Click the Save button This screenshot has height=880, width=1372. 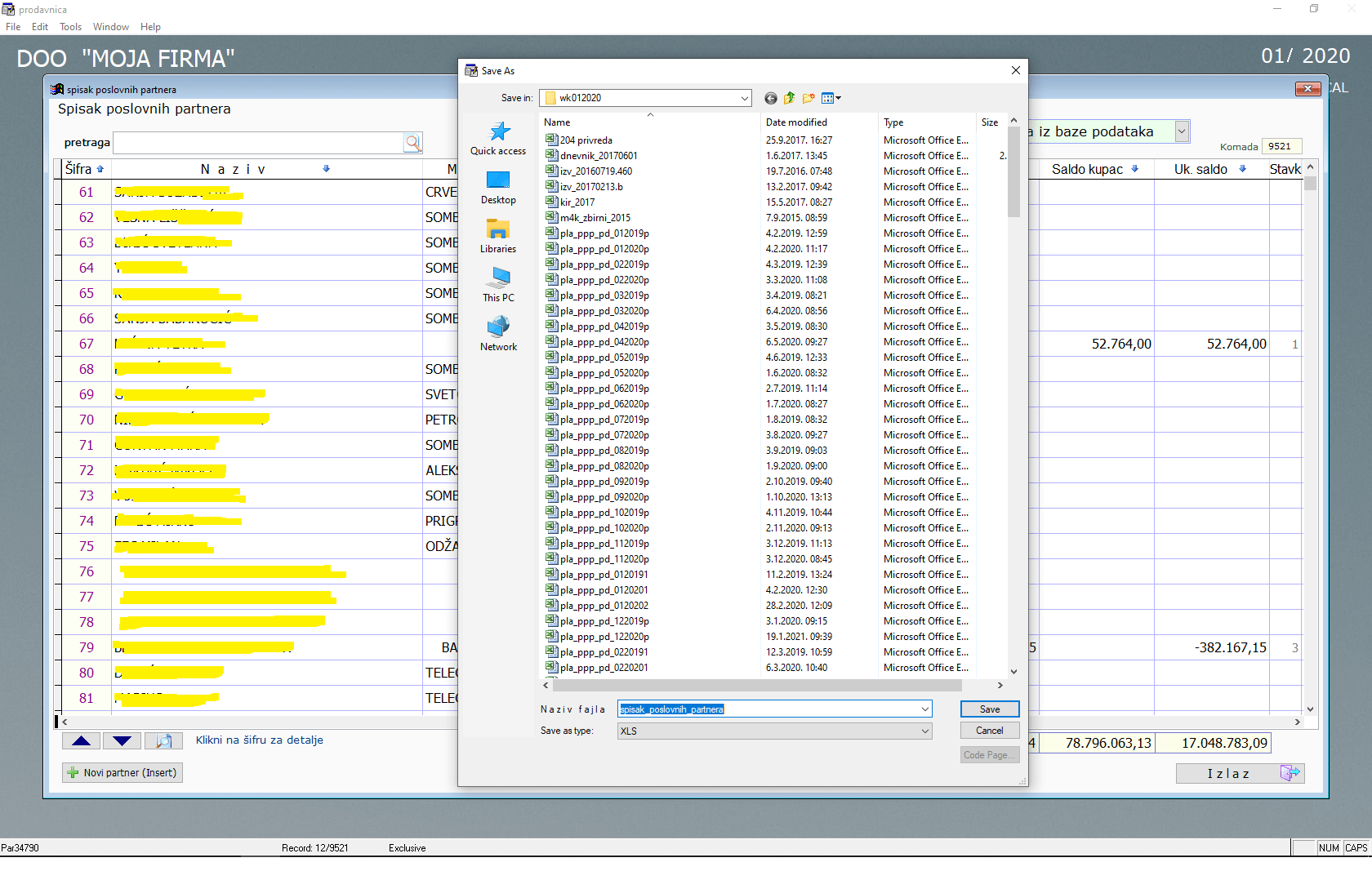[990, 709]
